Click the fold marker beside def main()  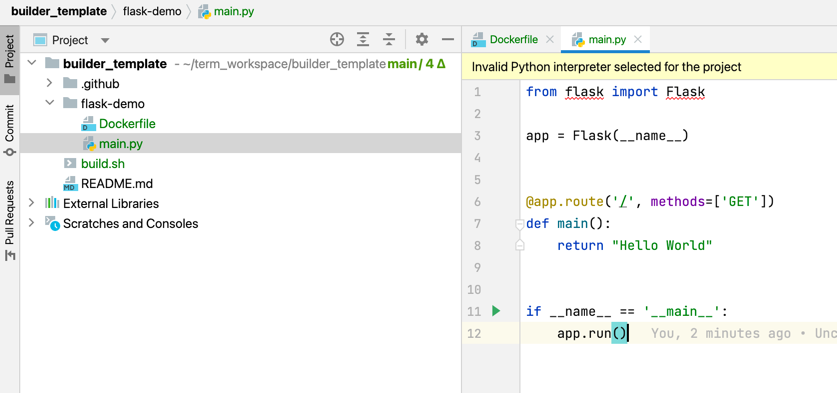point(519,224)
